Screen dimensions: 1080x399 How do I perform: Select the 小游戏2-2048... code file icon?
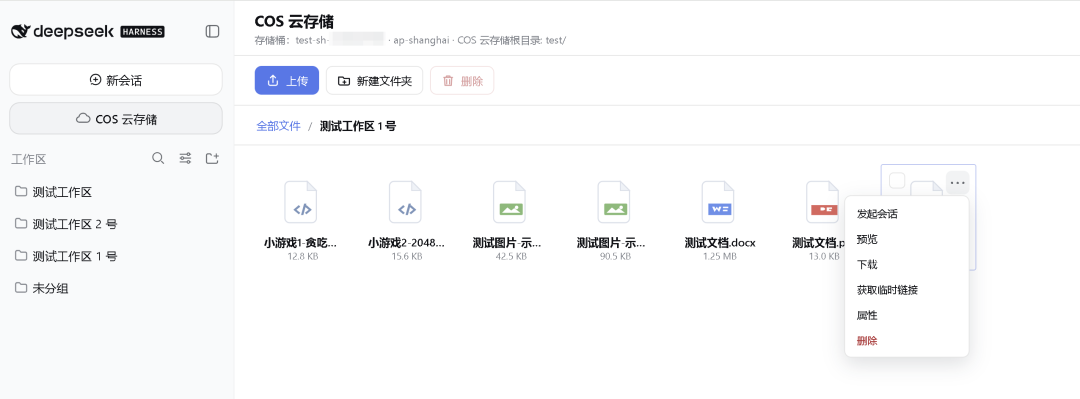coord(405,202)
